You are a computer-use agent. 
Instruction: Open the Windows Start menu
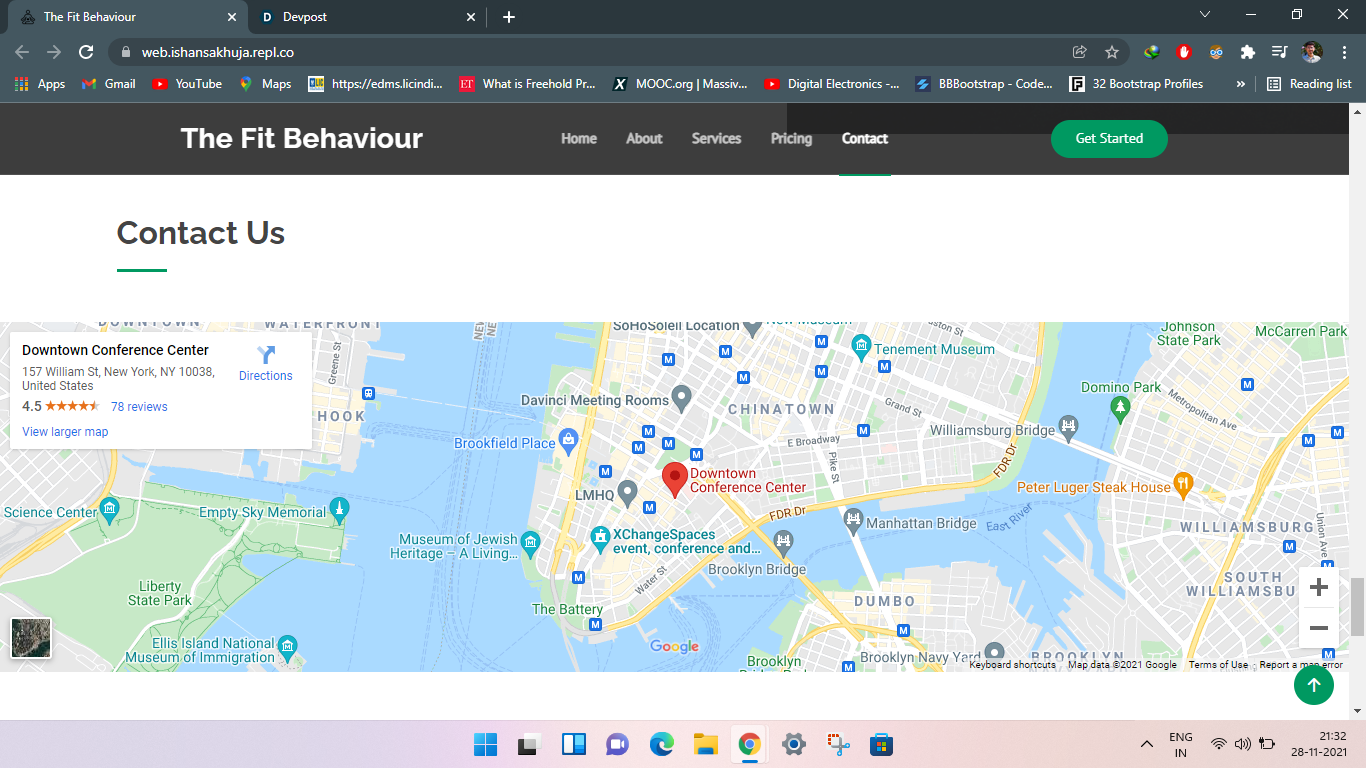point(485,744)
